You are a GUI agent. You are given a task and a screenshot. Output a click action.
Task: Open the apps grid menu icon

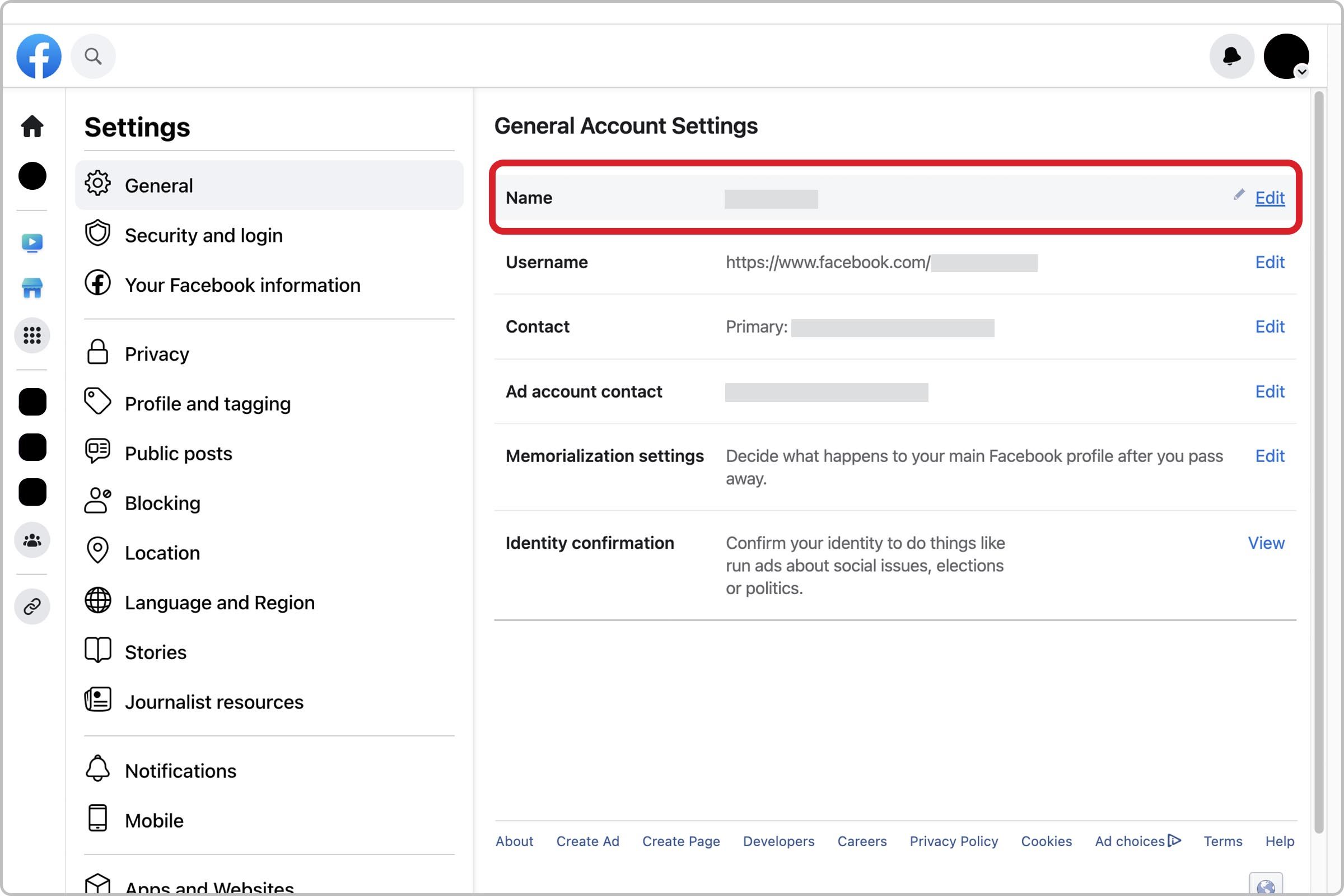point(32,335)
